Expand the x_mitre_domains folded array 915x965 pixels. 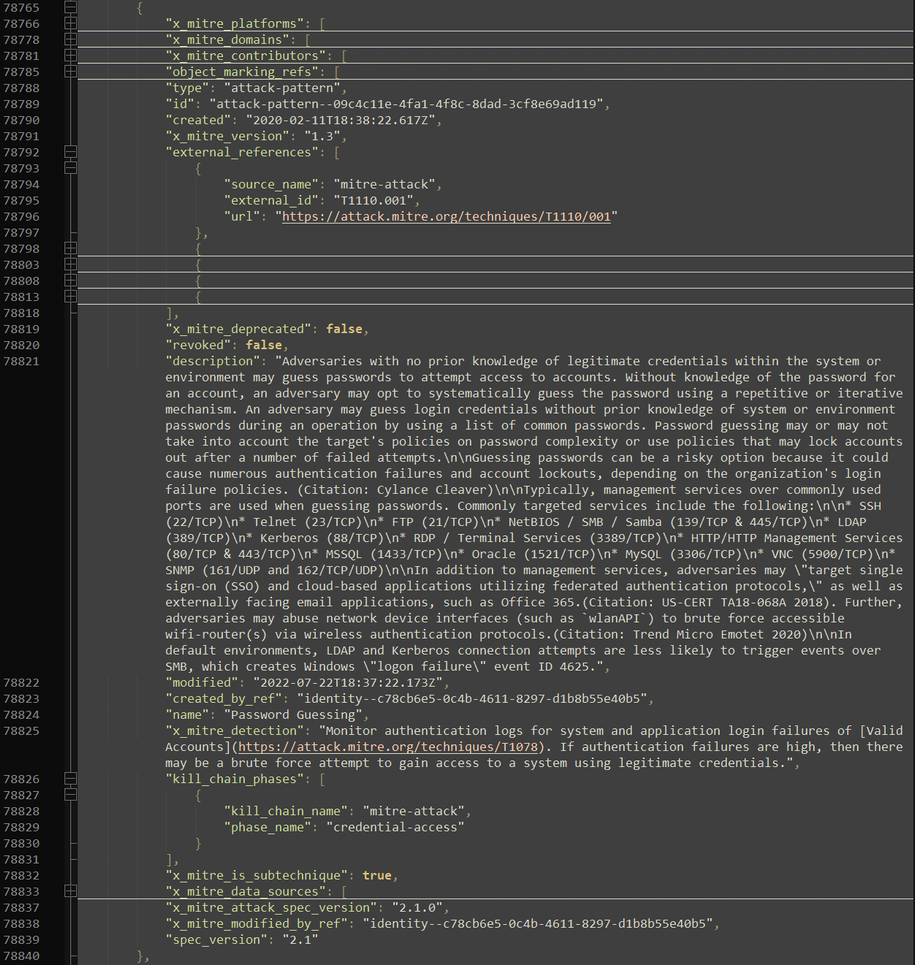(68, 39)
